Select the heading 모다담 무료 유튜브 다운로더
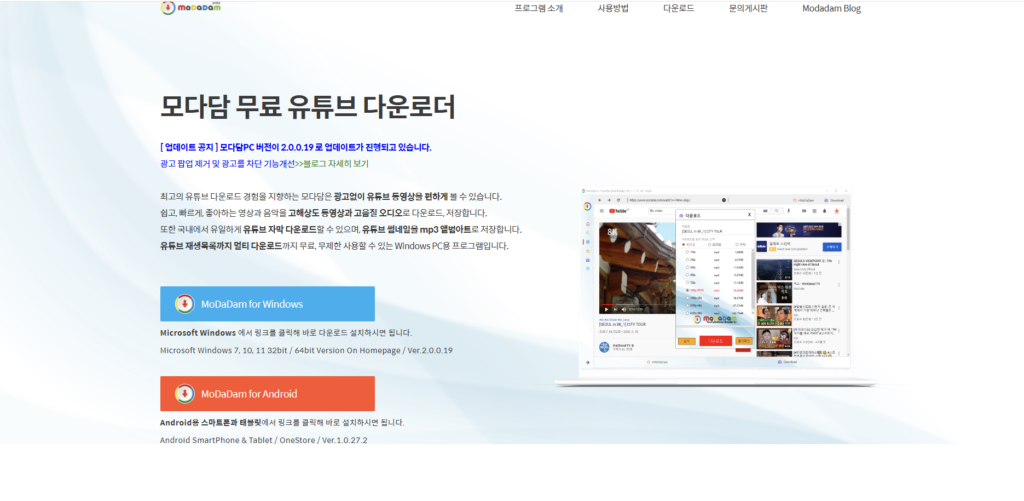 [308, 107]
